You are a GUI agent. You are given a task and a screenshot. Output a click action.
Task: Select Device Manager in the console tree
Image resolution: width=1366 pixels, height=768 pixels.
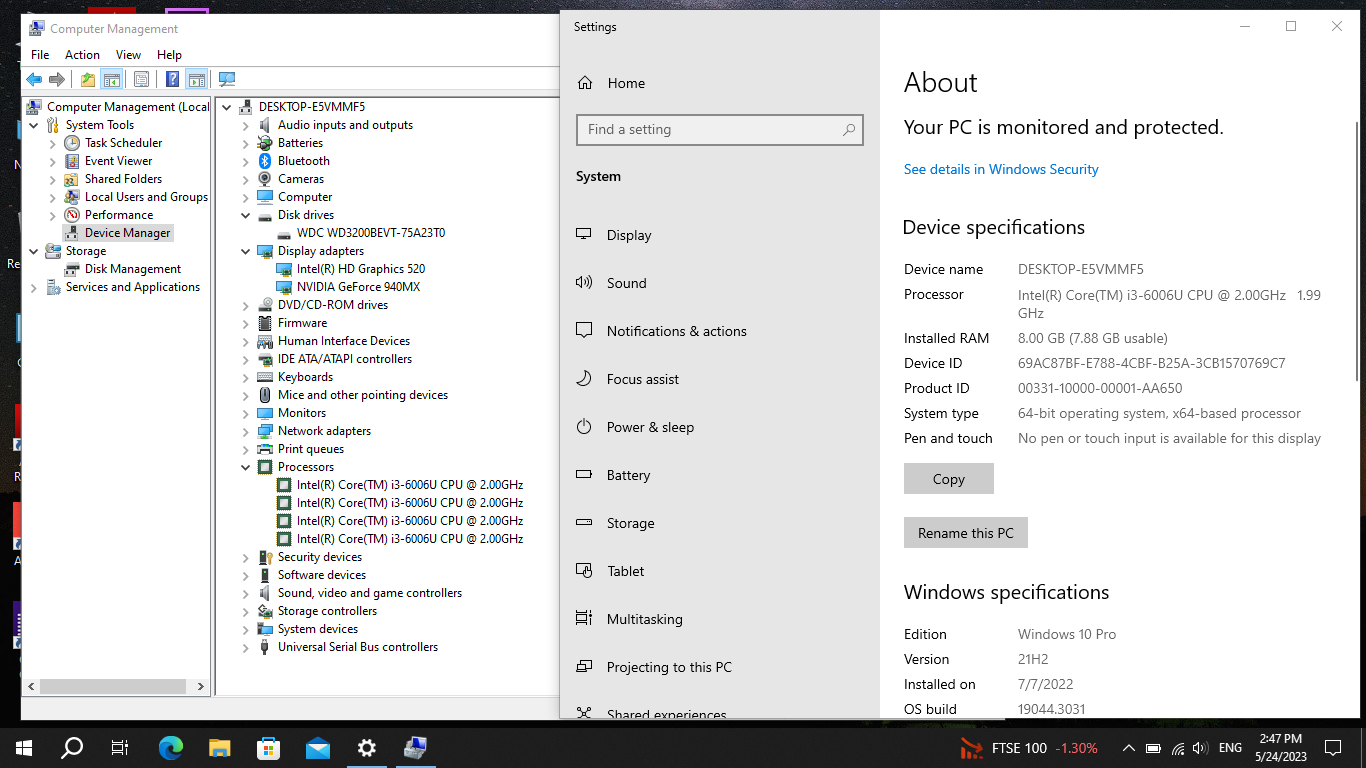128,233
